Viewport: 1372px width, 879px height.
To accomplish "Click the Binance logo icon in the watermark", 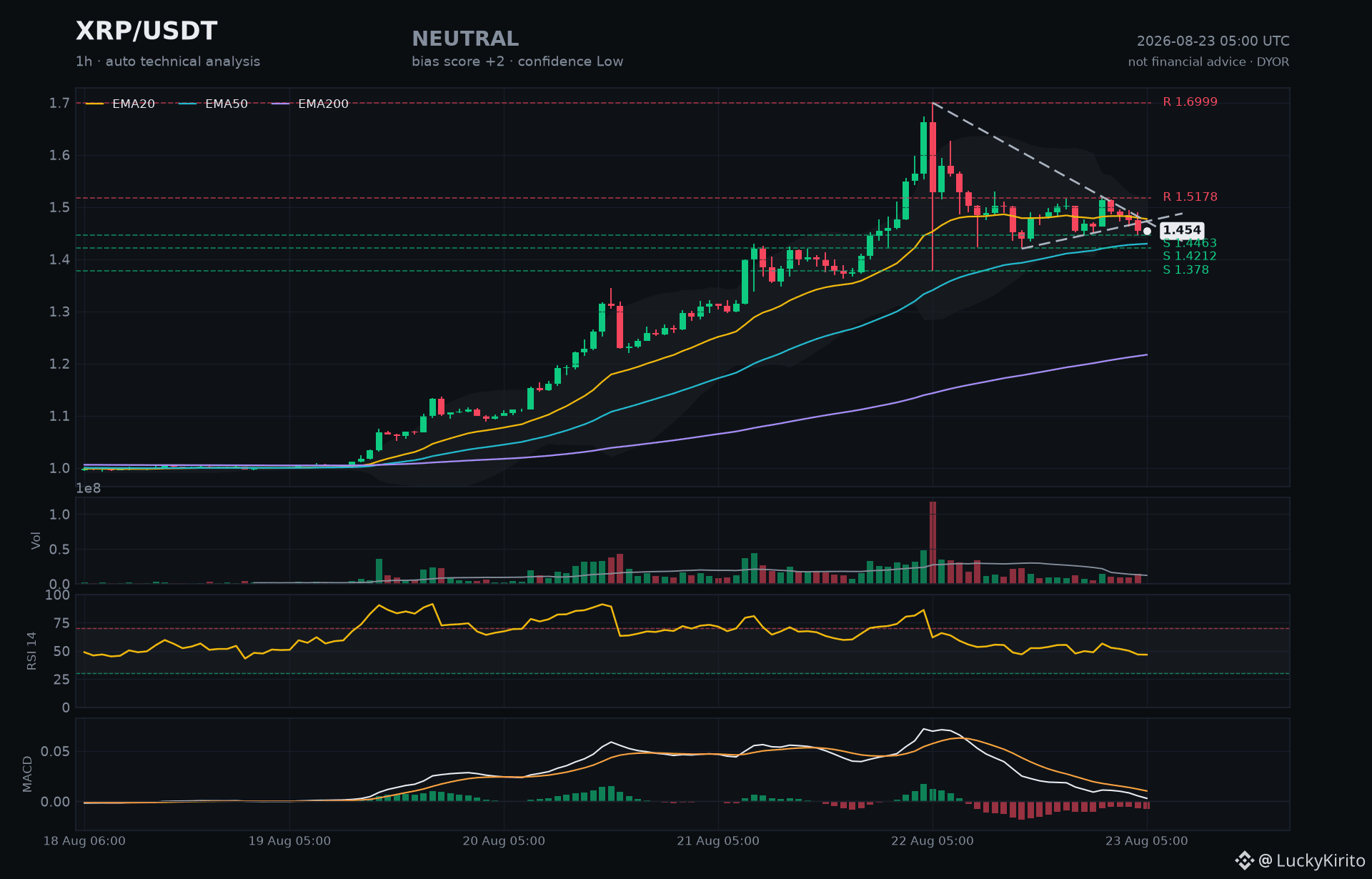I will [1245, 860].
